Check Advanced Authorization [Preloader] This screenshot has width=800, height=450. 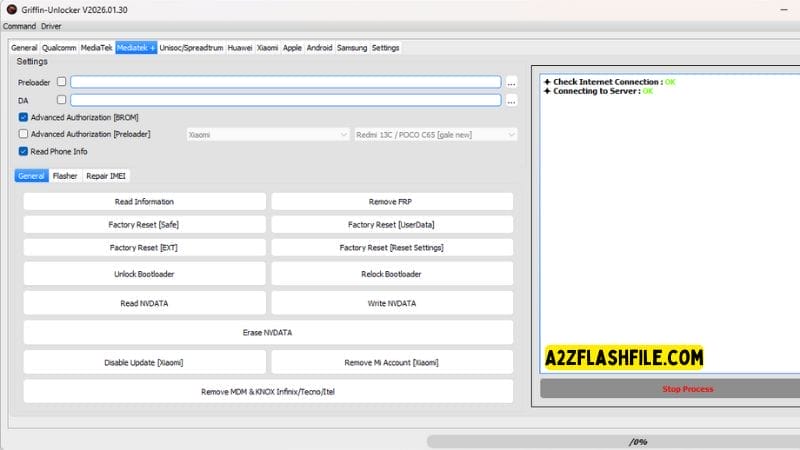tap(23, 134)
